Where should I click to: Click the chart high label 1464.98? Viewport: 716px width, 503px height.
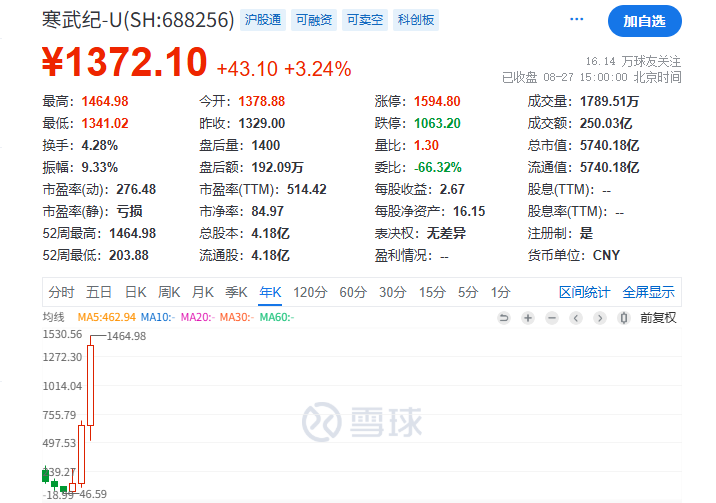pos(126,336)
